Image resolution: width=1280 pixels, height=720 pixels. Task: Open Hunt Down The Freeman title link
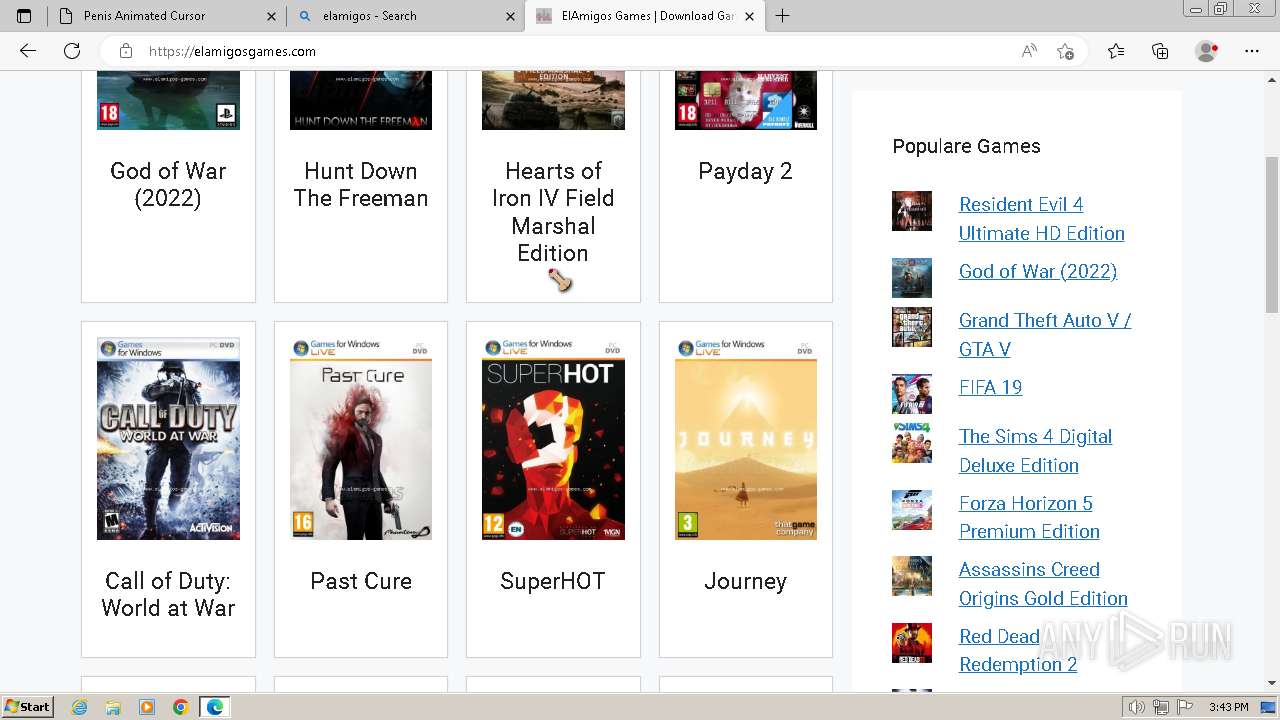coord(360,185)
